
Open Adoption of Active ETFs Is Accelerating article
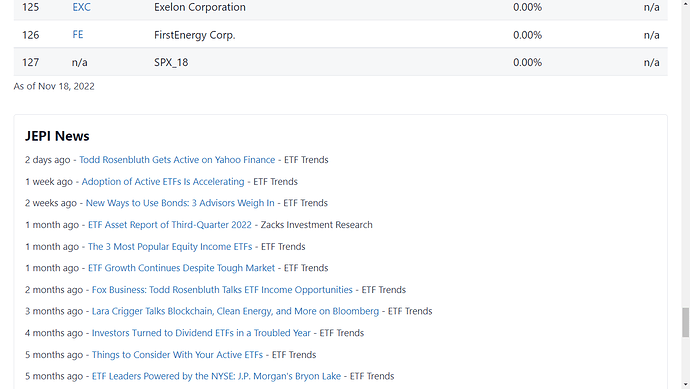pyautogui.click(x=162, y=181)
